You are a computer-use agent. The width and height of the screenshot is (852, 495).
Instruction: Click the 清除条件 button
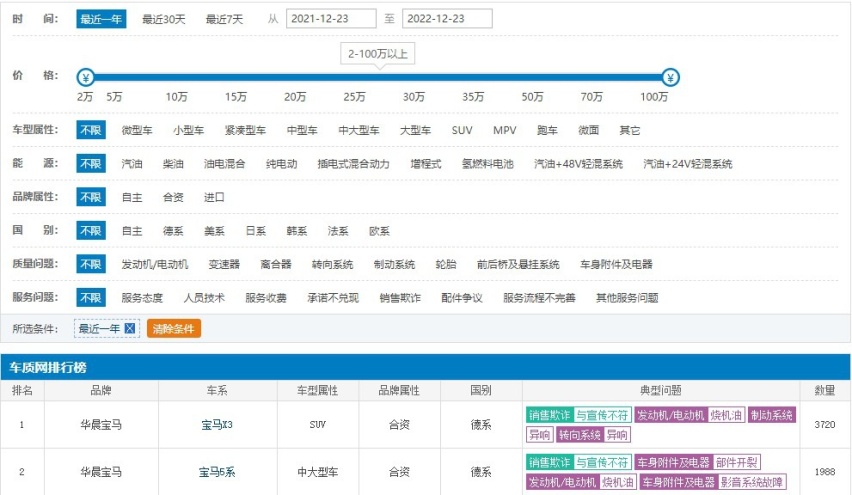coord(174,329)
